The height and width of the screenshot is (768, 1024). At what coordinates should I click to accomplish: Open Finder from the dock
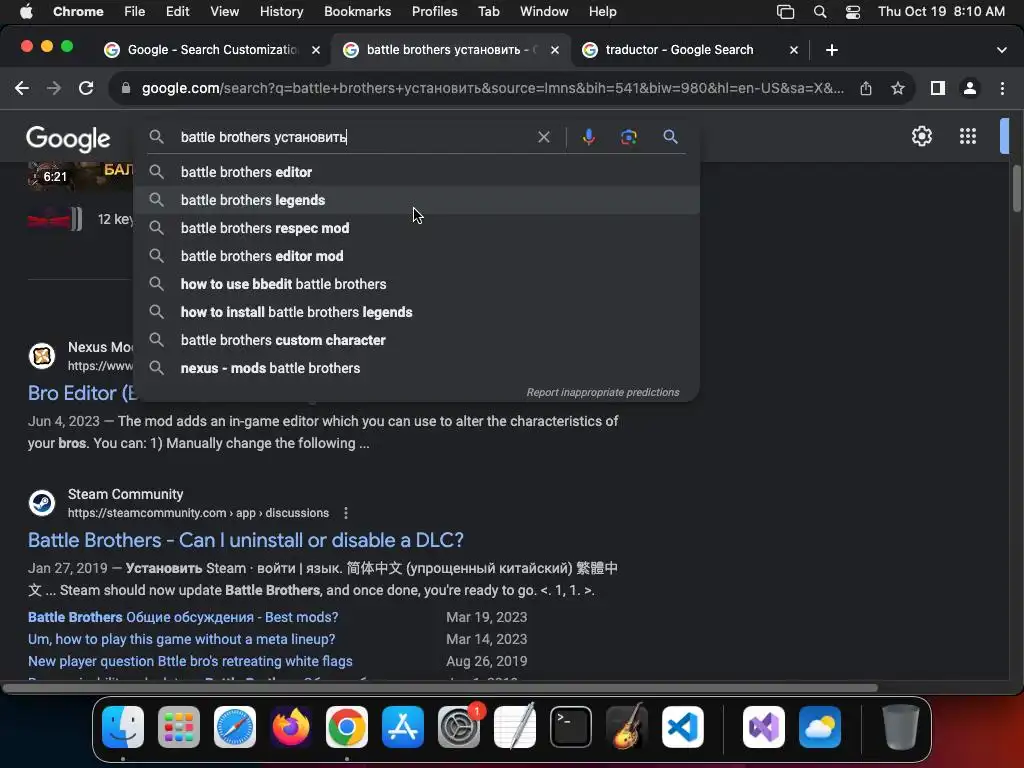click(123, 727)
